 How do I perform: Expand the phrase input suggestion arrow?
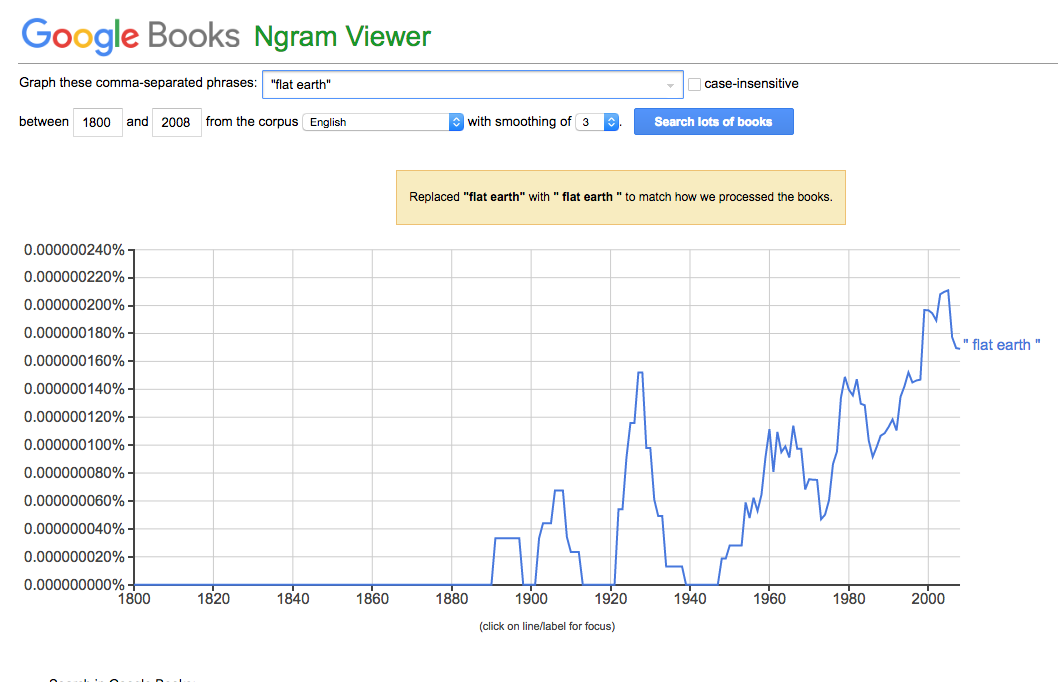click(670, 85)
